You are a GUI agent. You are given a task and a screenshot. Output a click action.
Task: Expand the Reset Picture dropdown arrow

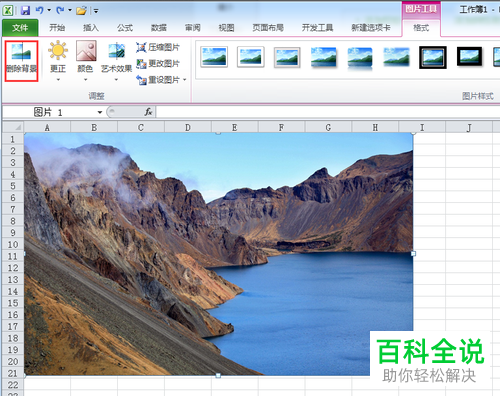[184, 80]
